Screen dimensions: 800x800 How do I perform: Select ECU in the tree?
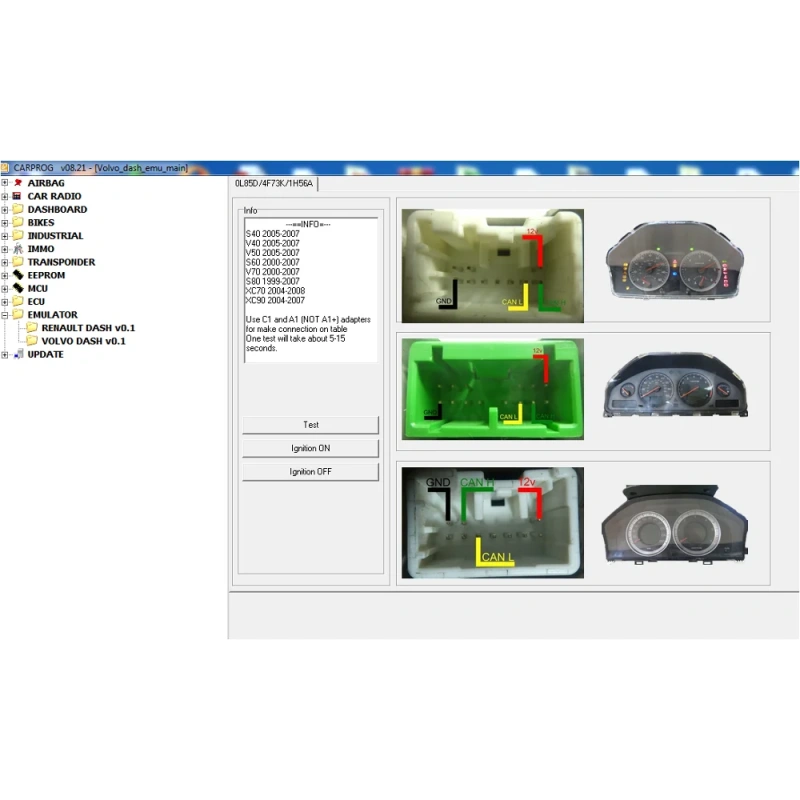click(x=36, y=302)
